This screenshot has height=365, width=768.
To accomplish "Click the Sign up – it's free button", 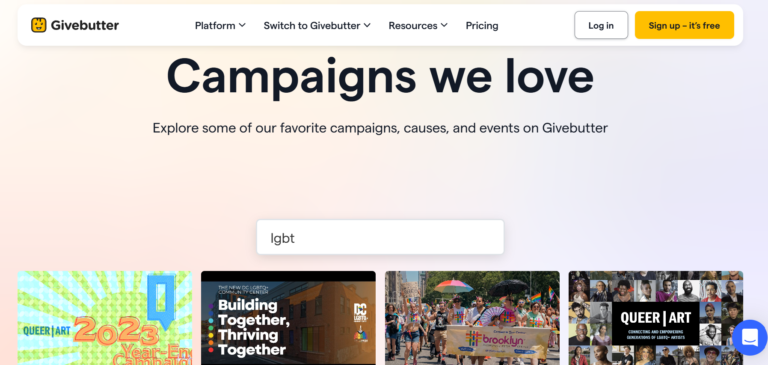I will click(684, 25).
